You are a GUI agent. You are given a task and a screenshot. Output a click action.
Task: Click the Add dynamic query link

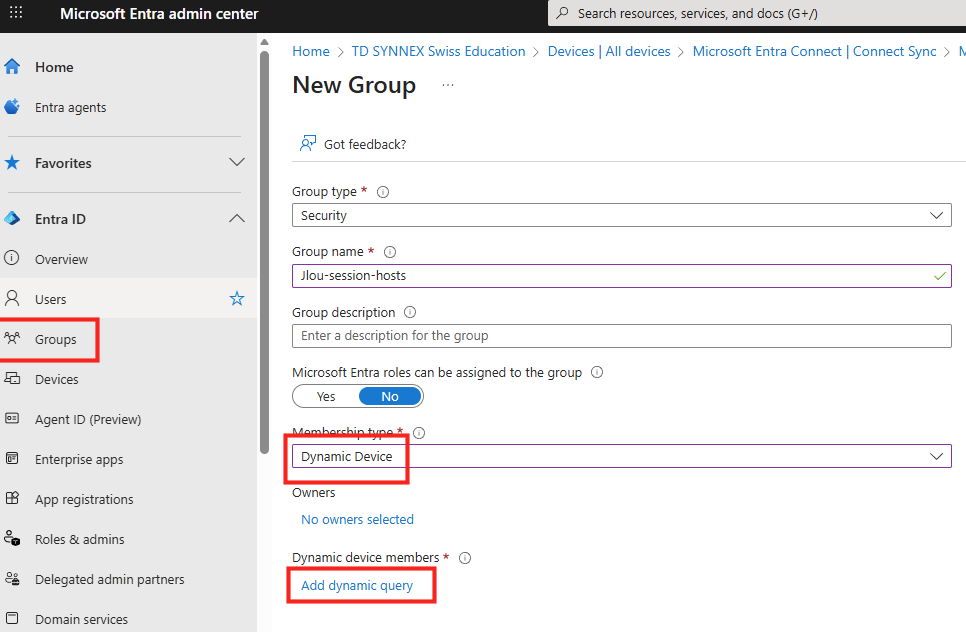(357, 585)
